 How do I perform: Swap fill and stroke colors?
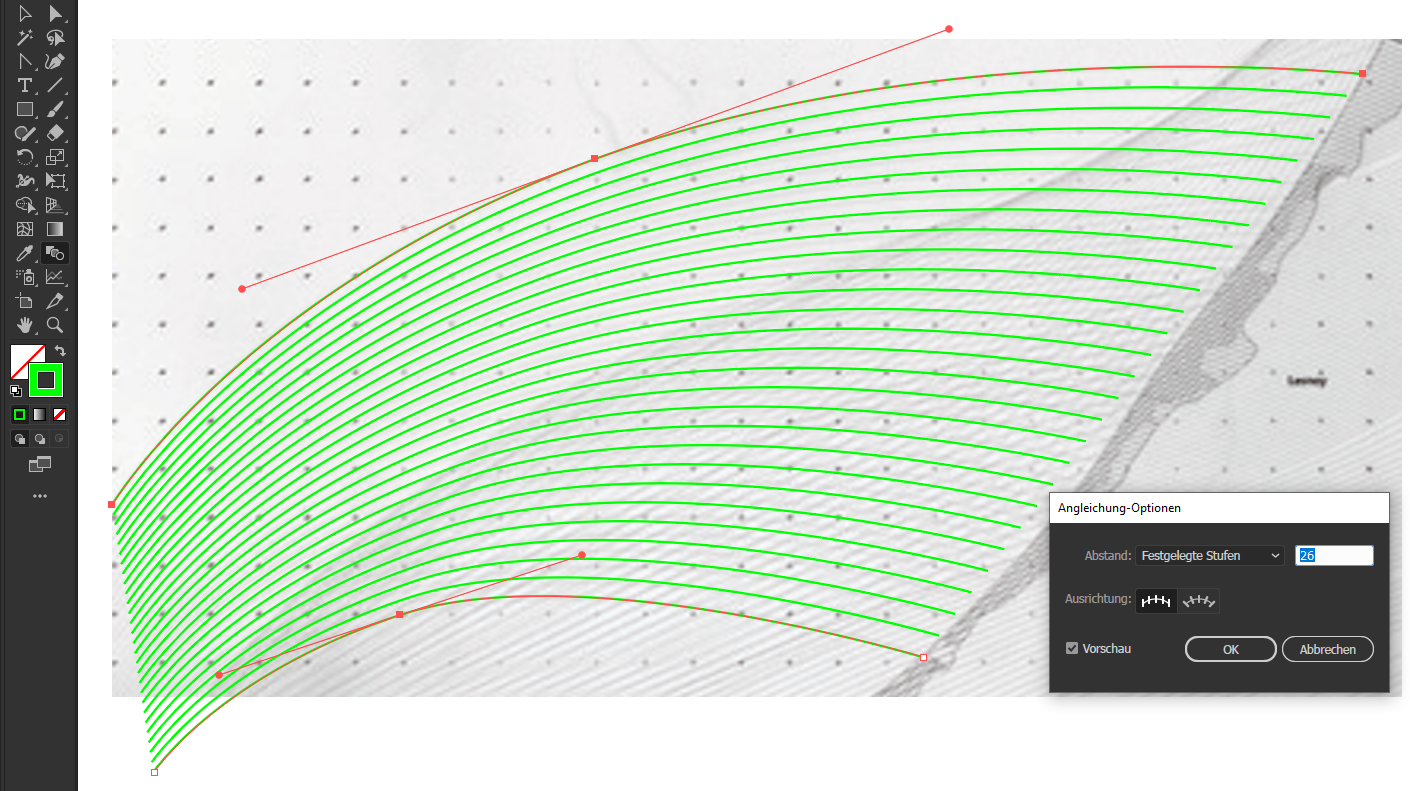click(x=59, y=350)
